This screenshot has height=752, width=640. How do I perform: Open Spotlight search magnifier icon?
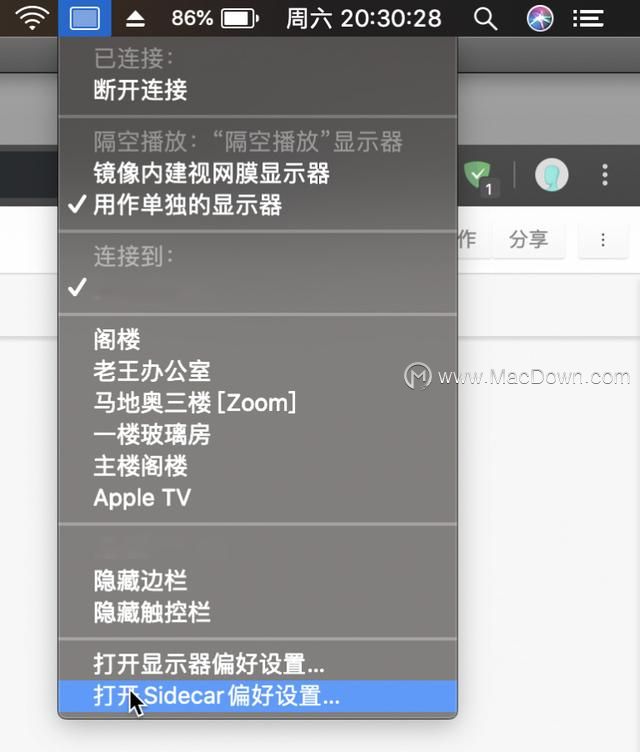point(485,19)
